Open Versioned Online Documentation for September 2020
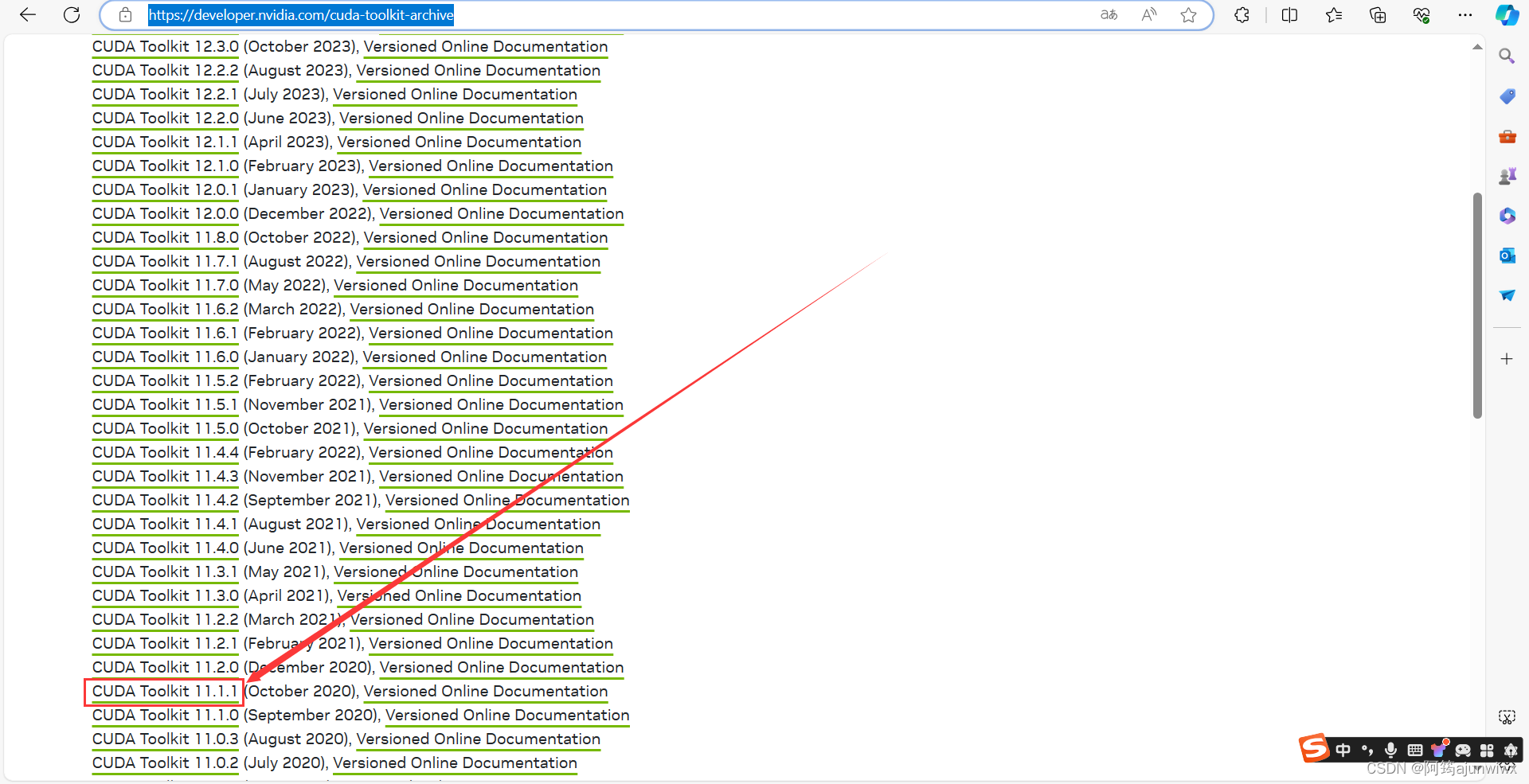Viewport: 1529px width, 784px height. tap(507, 715)
